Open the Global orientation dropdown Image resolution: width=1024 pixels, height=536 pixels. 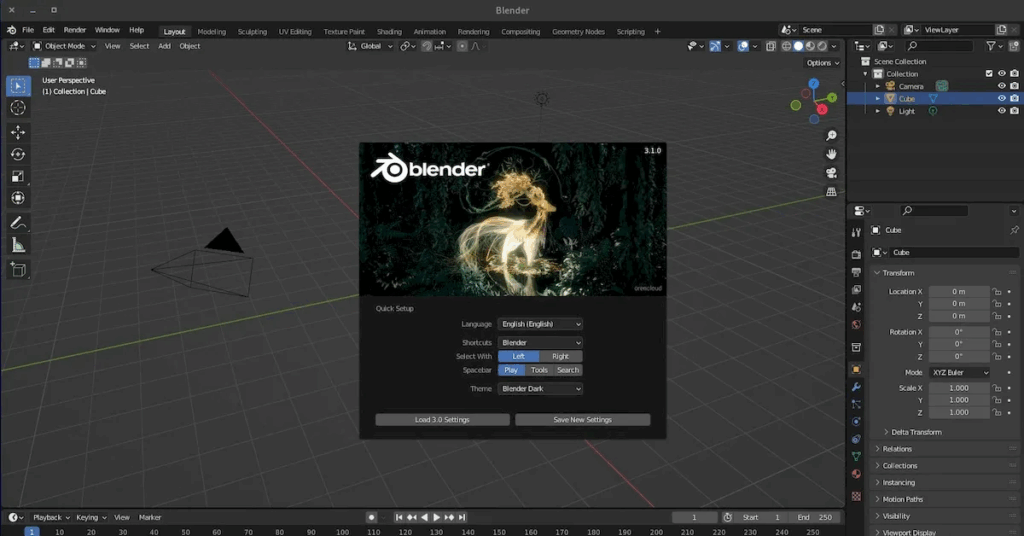click(x=370, y=46)
